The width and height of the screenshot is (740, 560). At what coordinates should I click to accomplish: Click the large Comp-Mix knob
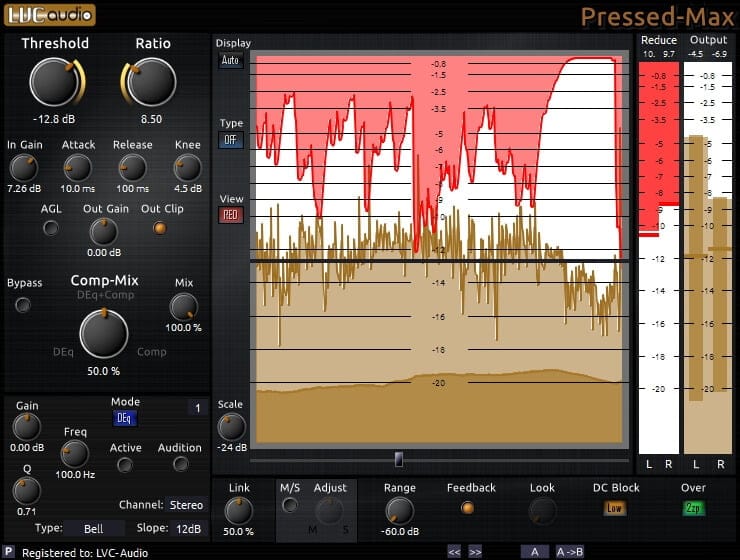[104, 334]
